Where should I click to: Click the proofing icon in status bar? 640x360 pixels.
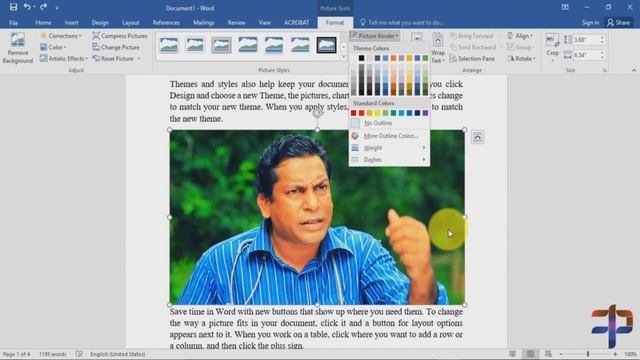pyautogui.click(x=79, y=354)
